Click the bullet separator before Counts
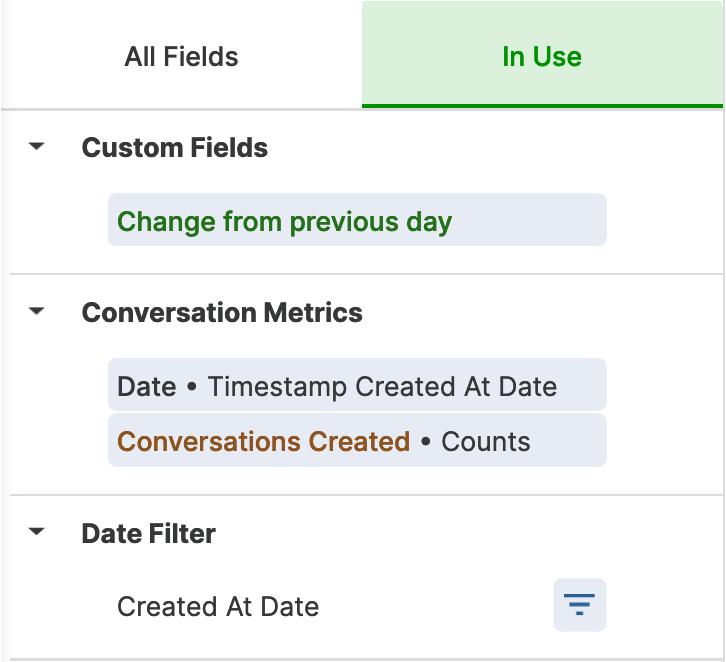Screen dimensions: 726x662 pyautogui.click(x=426, y=441)
